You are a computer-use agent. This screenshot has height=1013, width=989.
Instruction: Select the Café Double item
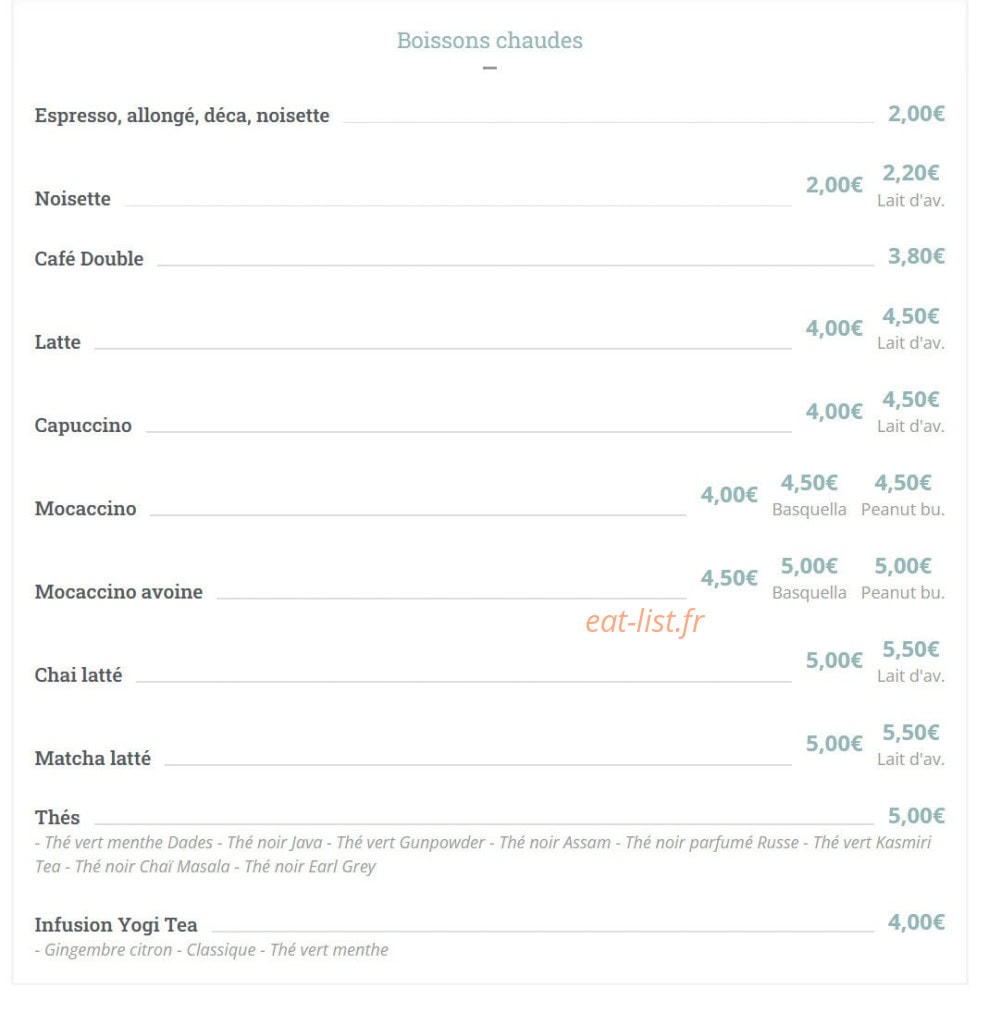tap(90, 260)
